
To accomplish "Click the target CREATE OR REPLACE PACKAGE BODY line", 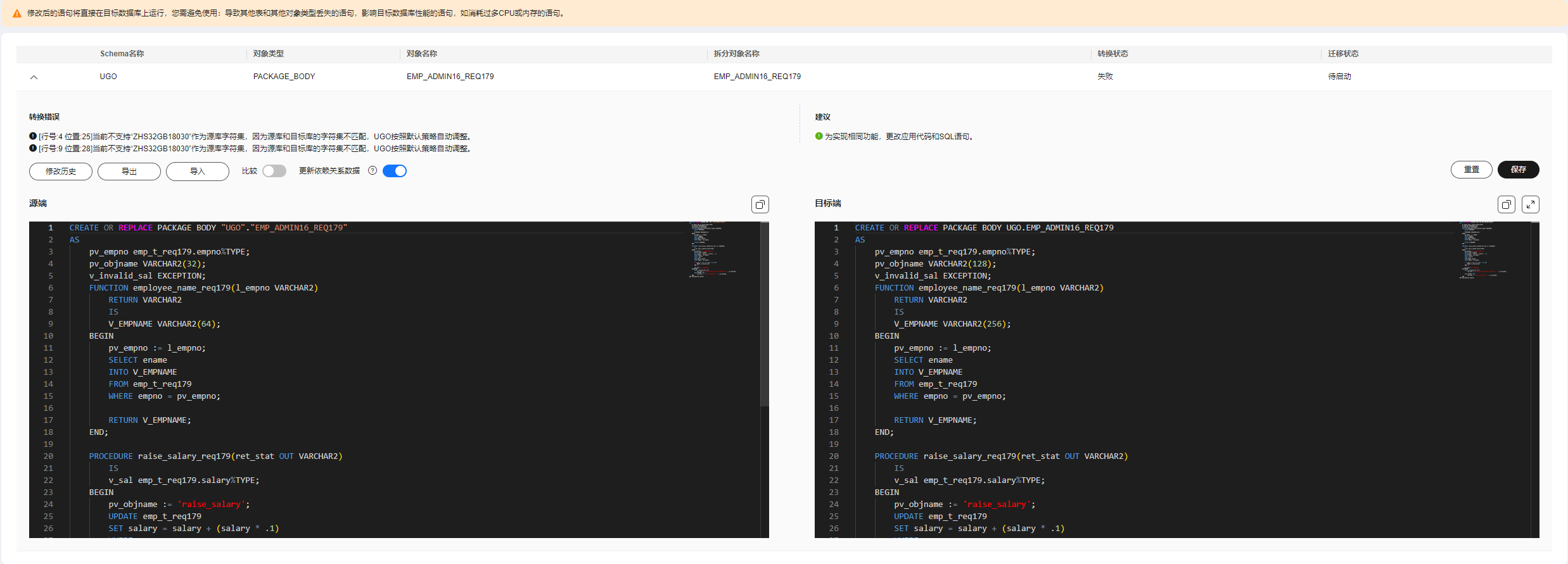I will 984,228.
